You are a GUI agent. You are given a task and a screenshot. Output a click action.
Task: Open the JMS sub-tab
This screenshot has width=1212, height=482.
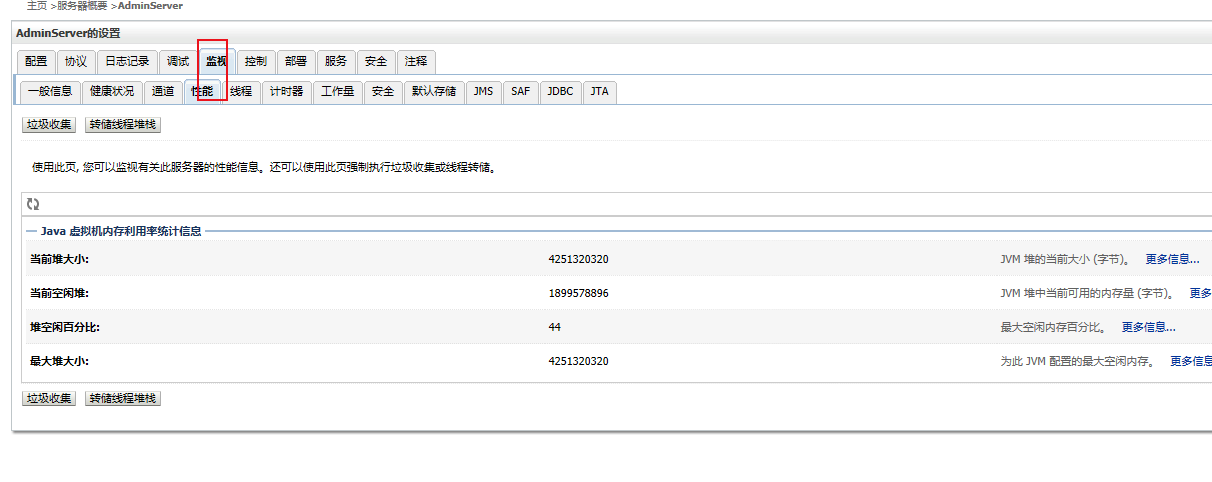(x=483, y=92)
